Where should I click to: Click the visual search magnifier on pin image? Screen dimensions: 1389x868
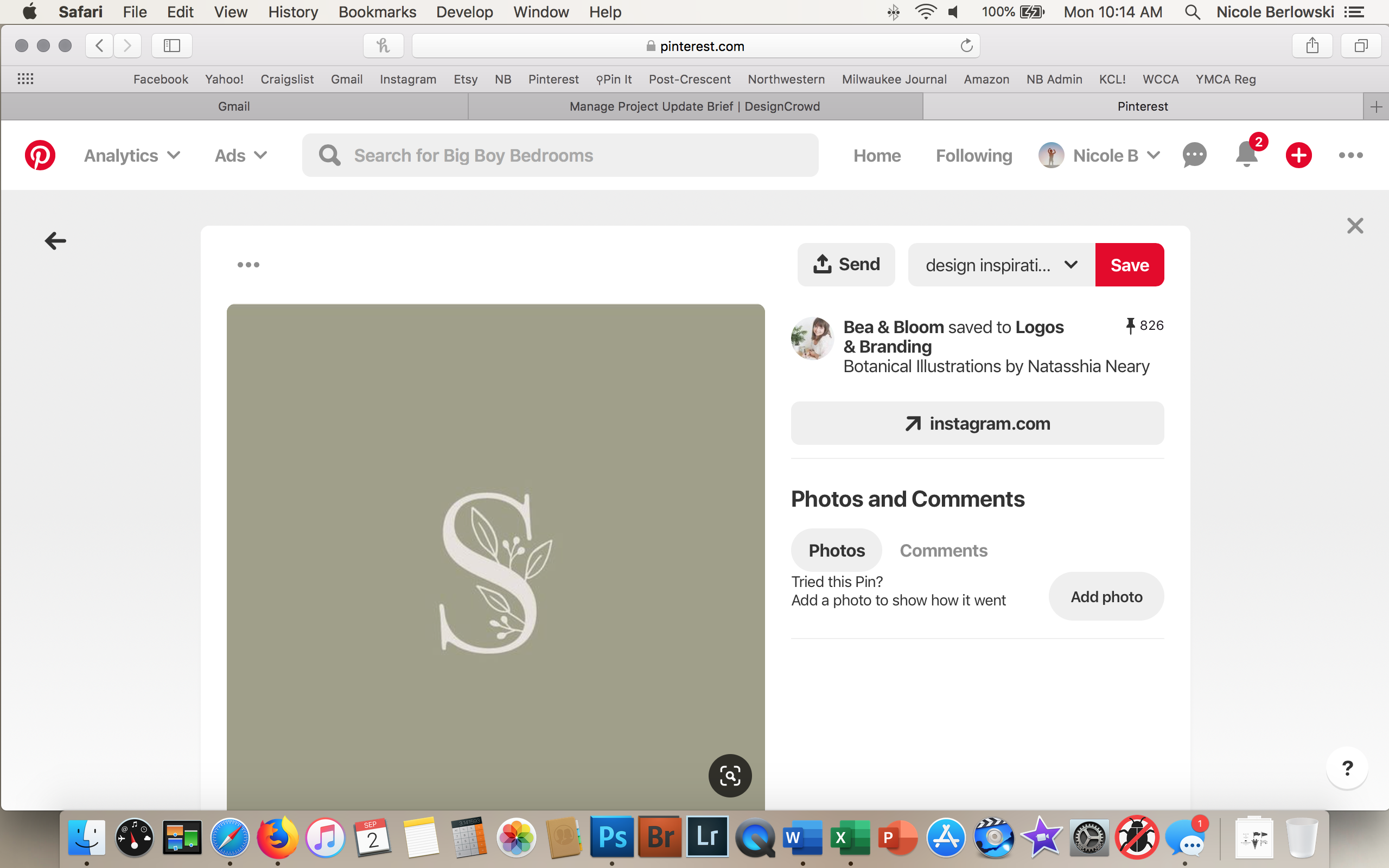pos(730,776)
